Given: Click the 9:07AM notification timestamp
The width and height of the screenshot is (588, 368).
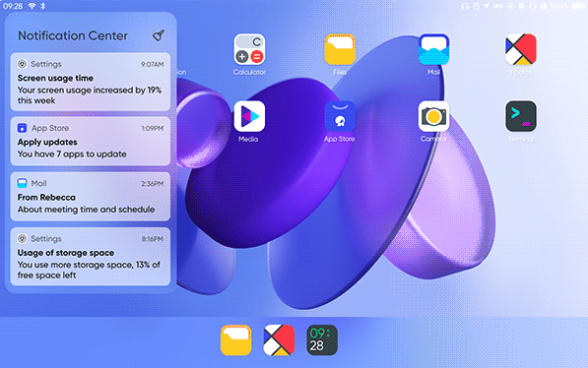Looking at the screenshot, I should 152,65.
